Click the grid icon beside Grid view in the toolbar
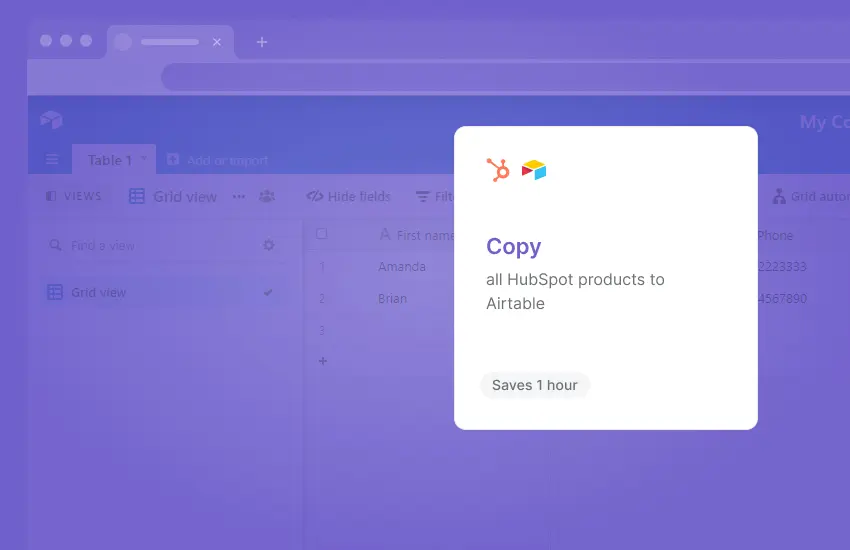The height and width of the screenshot is (550, 850). [137, 196]
